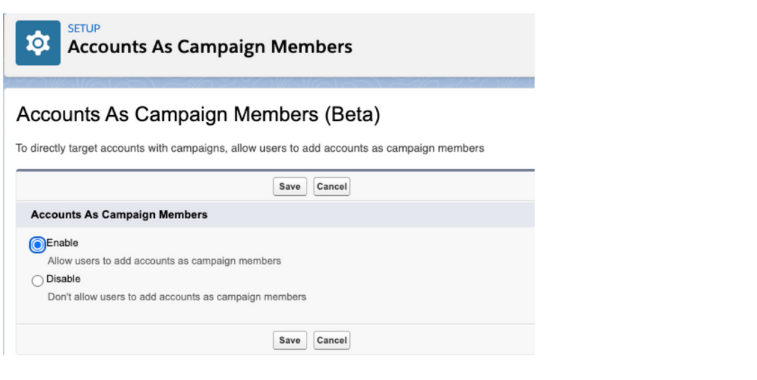
Task: Click the top Save button
Action: click(290, 186)
